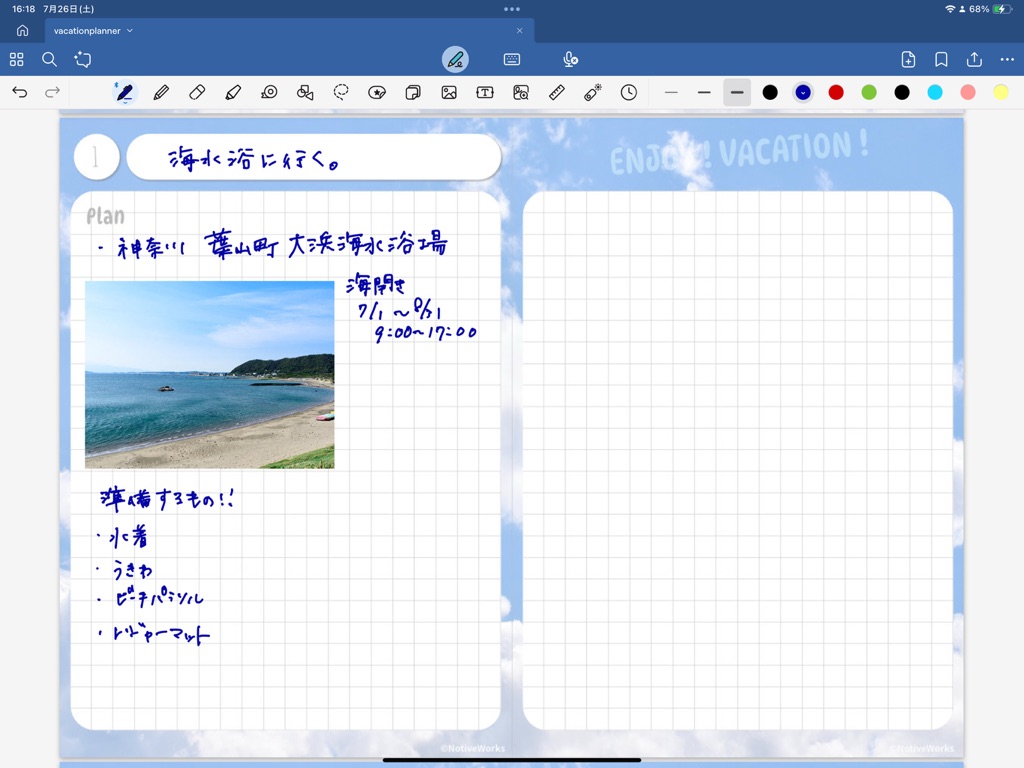This screenshot has width=1024, height=768.
Task: Pick the red color swatch
Action: point(836,93)
